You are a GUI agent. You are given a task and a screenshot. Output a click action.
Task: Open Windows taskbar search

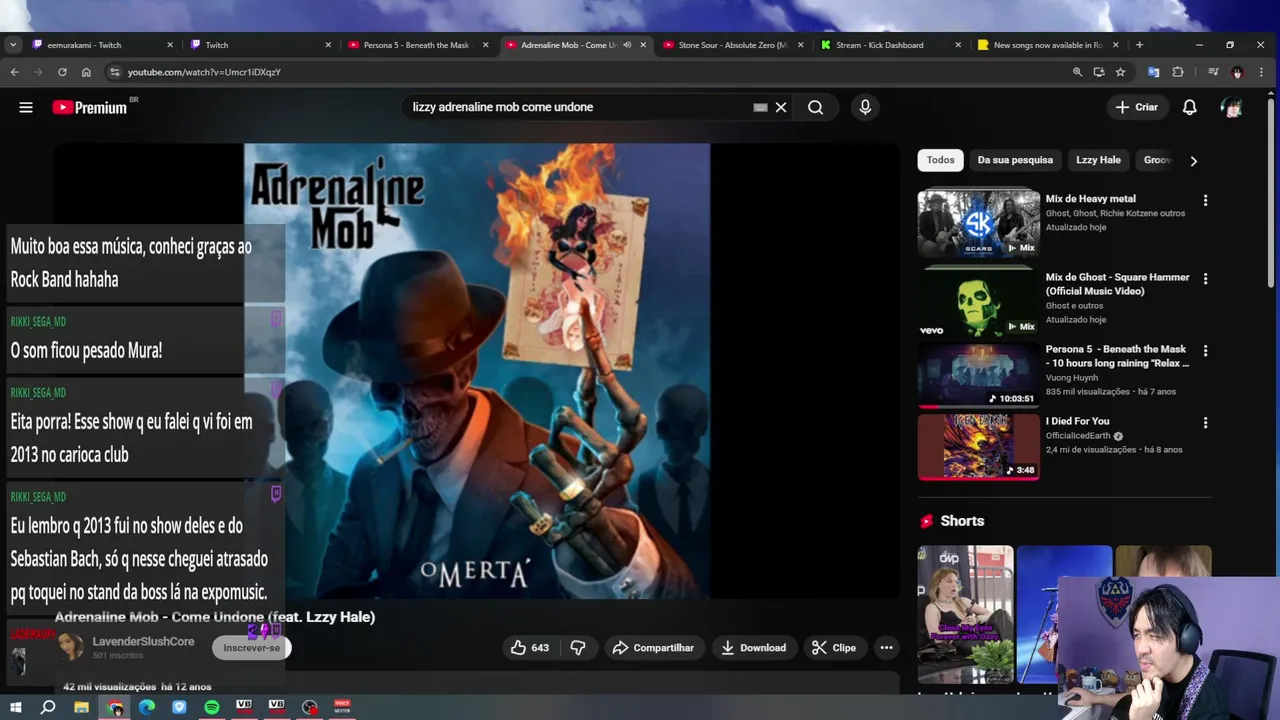point(47,707)
